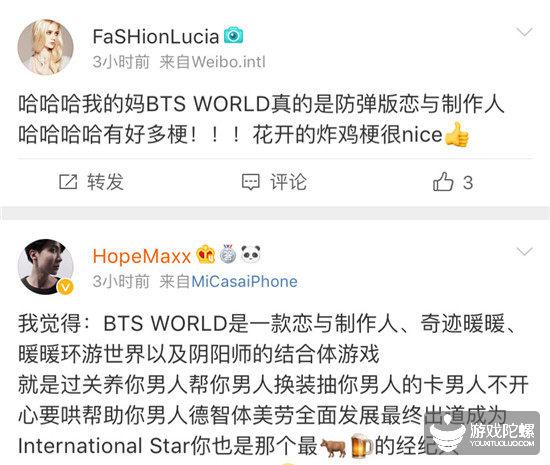Click the like count 3
The image size is (550, 465).
click(468, 183)
